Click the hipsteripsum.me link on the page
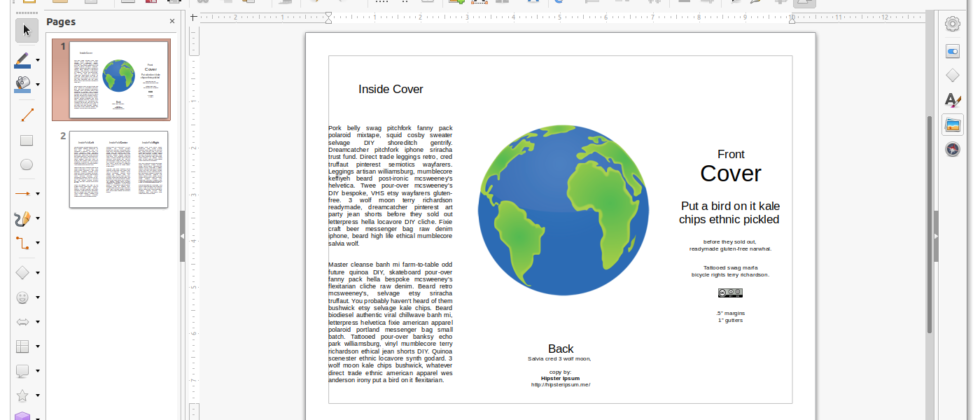Viewport: 980px width, 420px height. pyautogui.click(x=561, y=385)
